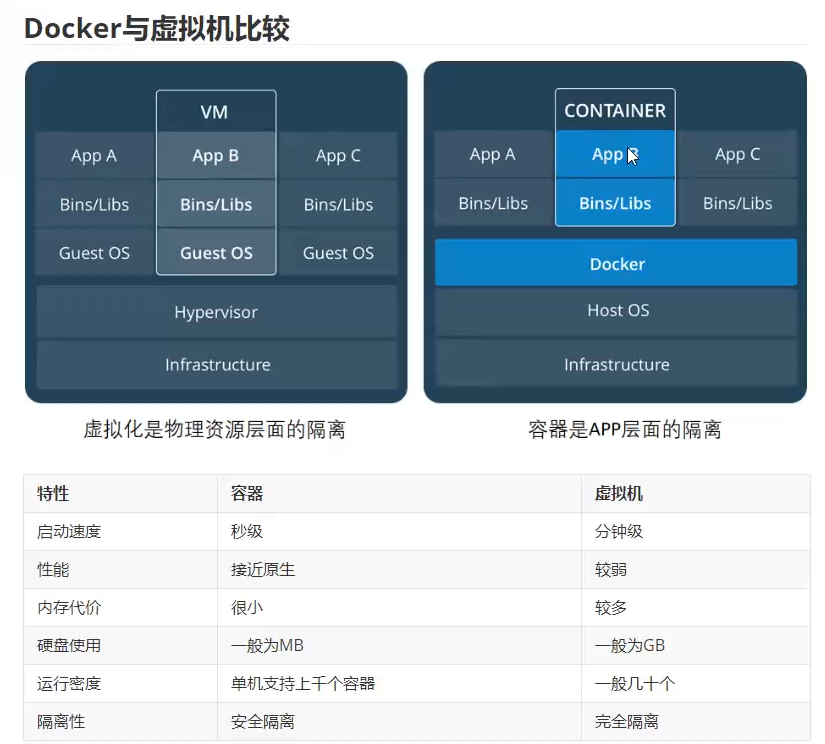Click the Host OS layer

[x=616, y=310]
